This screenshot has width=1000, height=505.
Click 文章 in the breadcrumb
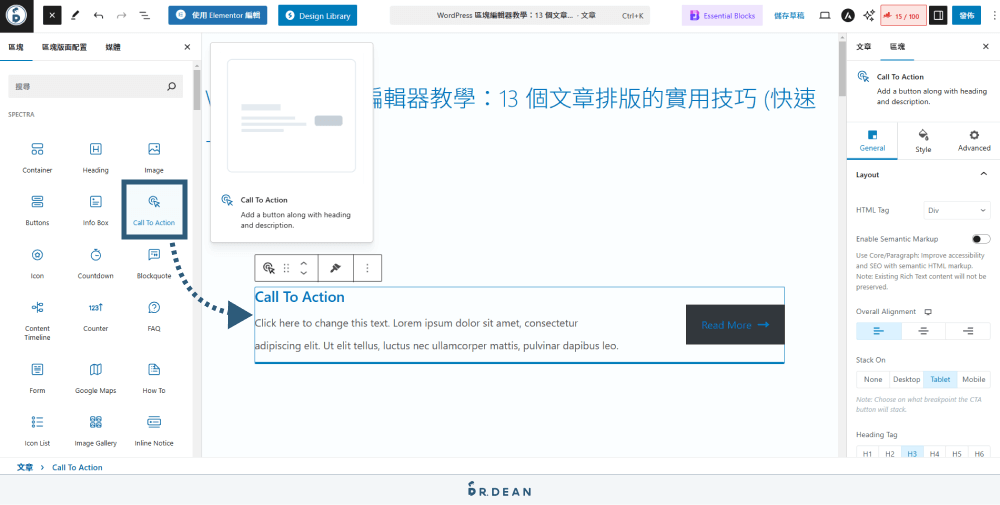(x=25, y=467)
